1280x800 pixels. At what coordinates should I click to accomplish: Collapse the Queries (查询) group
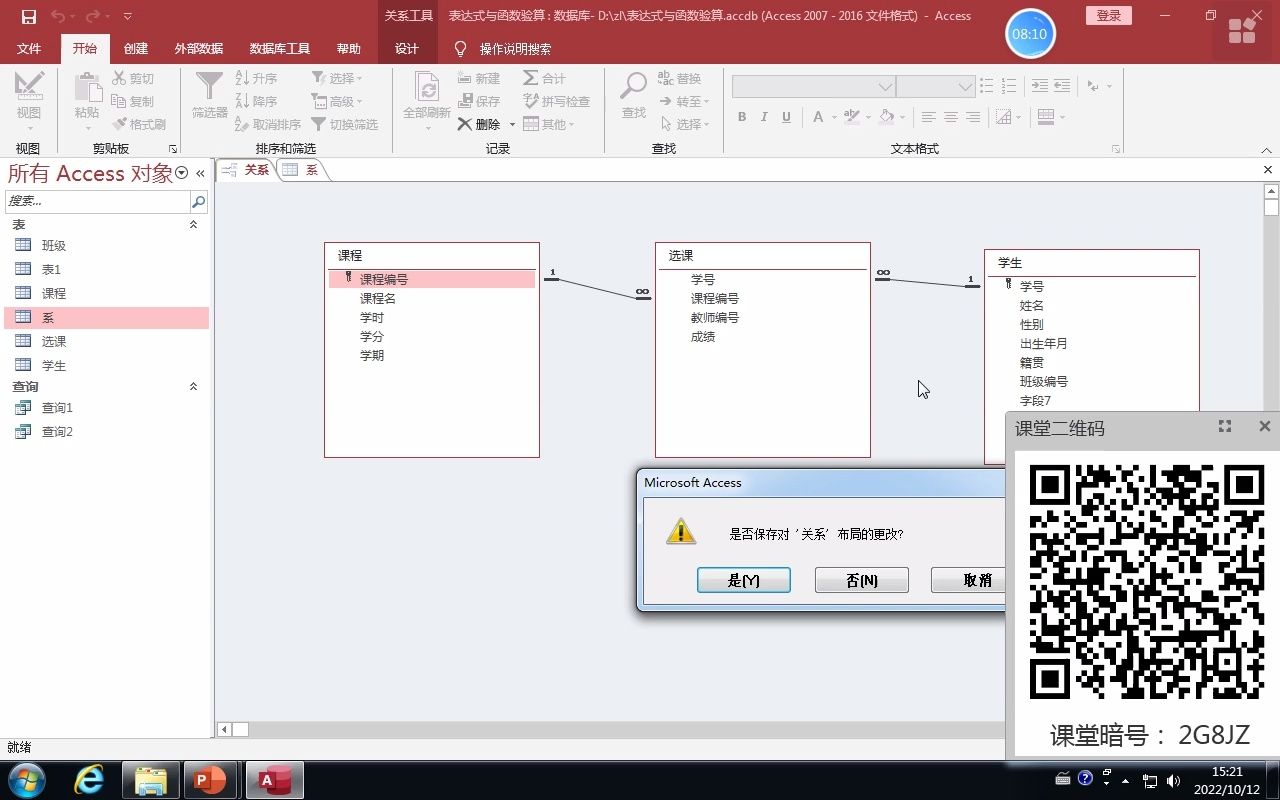coord(194,387)
